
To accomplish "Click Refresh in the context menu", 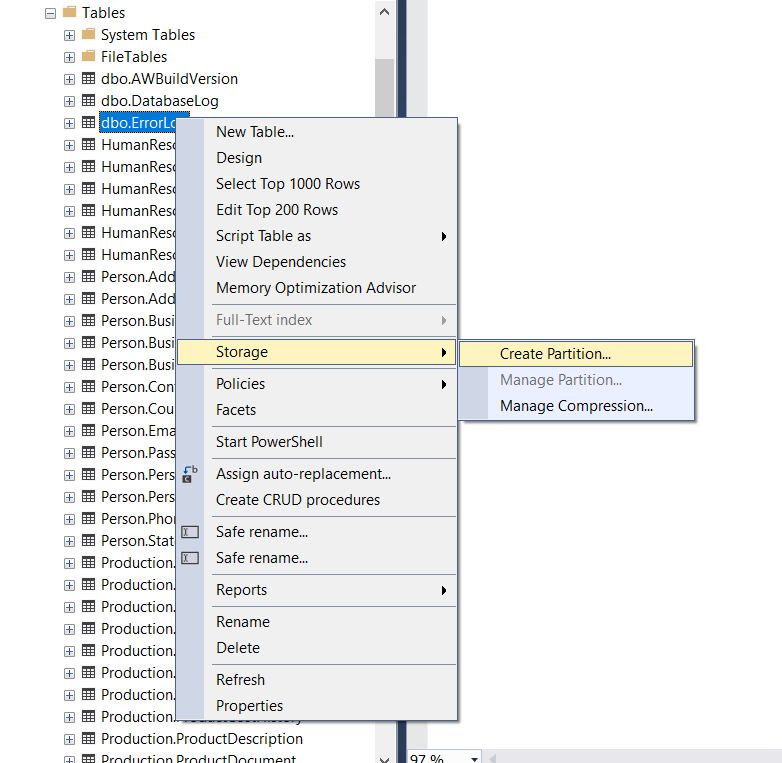I will 317,680.
